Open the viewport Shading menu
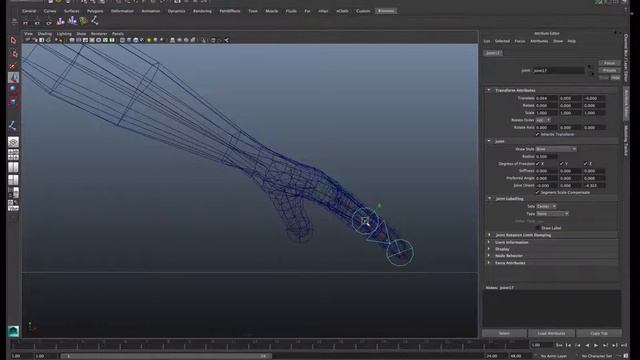Image resolution: width=640 pixels, height=360 pixels. pos(44,34)
